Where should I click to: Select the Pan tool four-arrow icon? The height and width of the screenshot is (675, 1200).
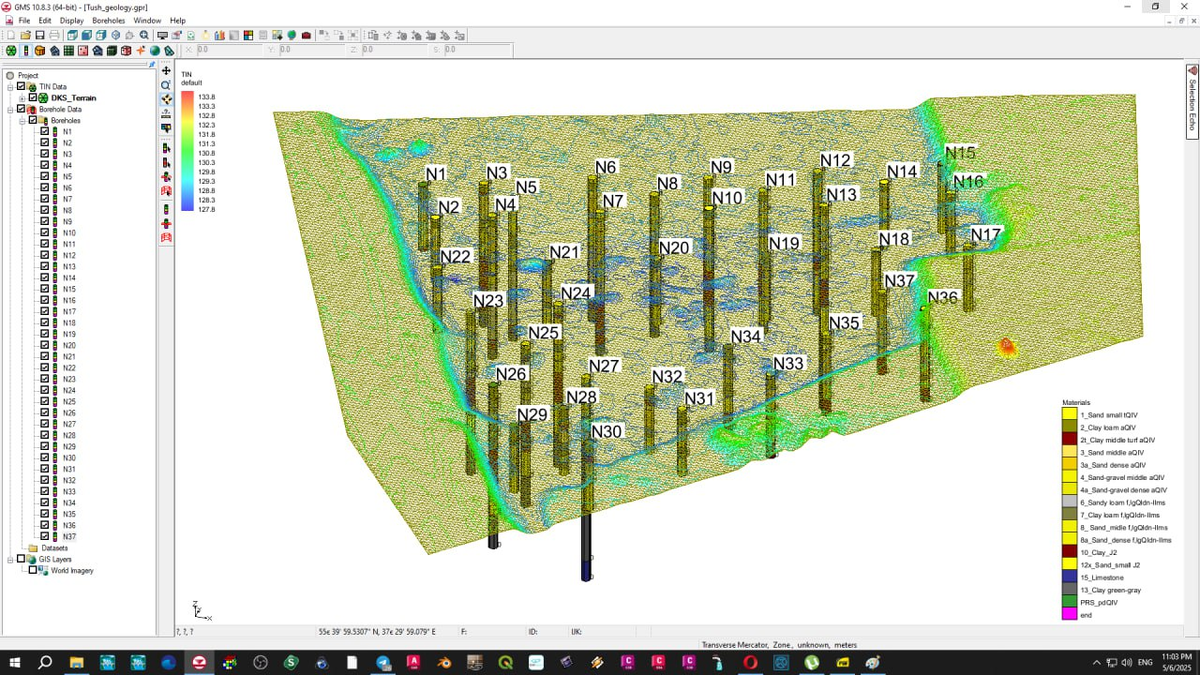[x=166, y=71]
